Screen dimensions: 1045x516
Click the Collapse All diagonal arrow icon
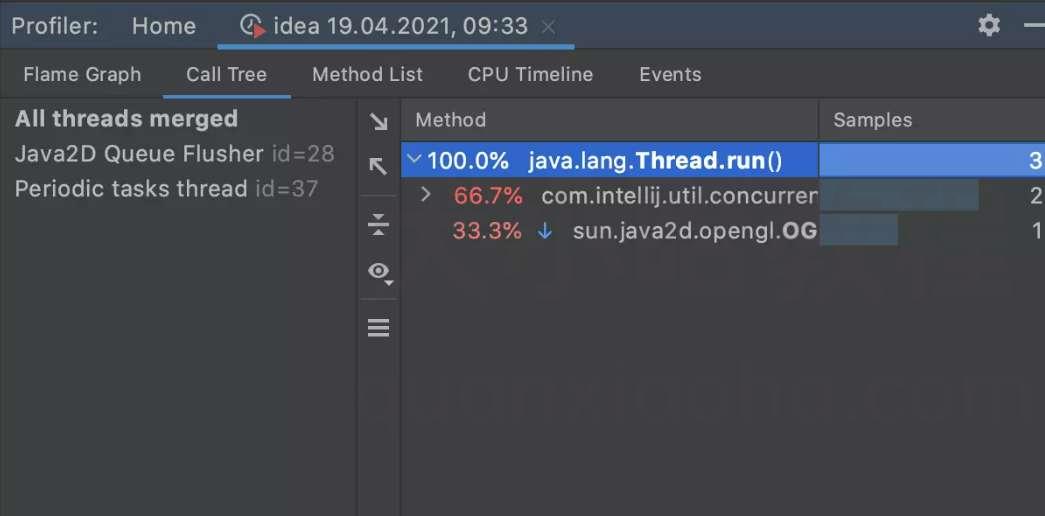coord(379,166)
